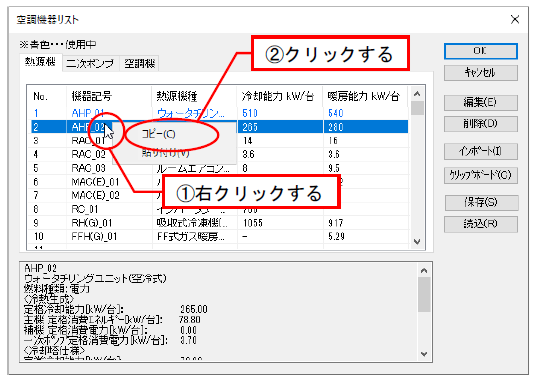
Task: Click the heating capacity value 5.29
Action: click(336, 236)
